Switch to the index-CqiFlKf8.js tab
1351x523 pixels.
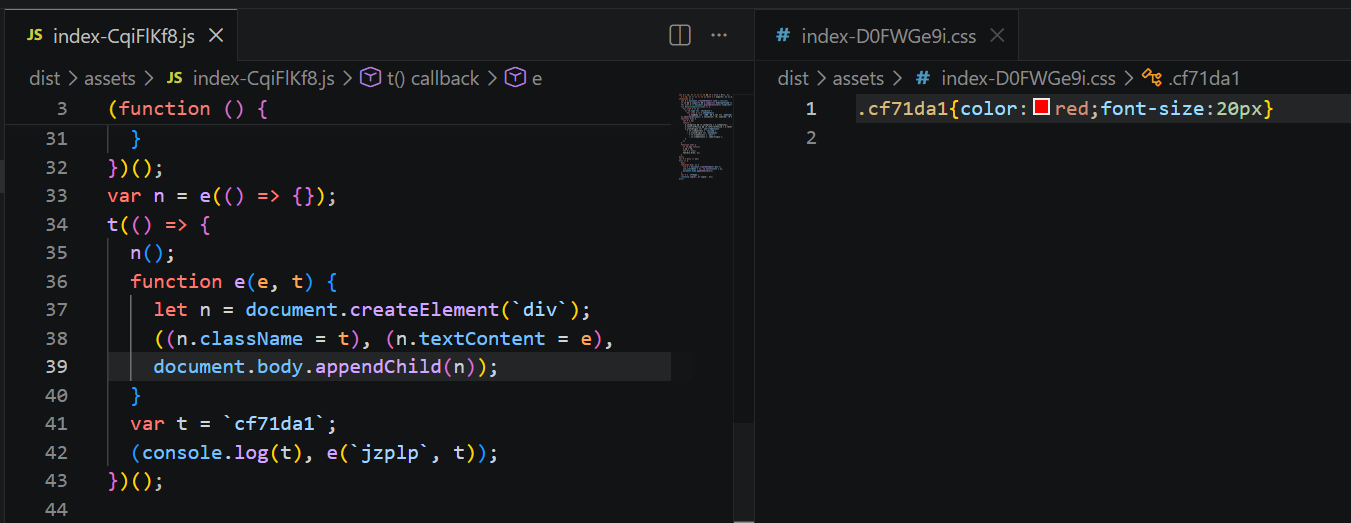(x=118, y=36)
